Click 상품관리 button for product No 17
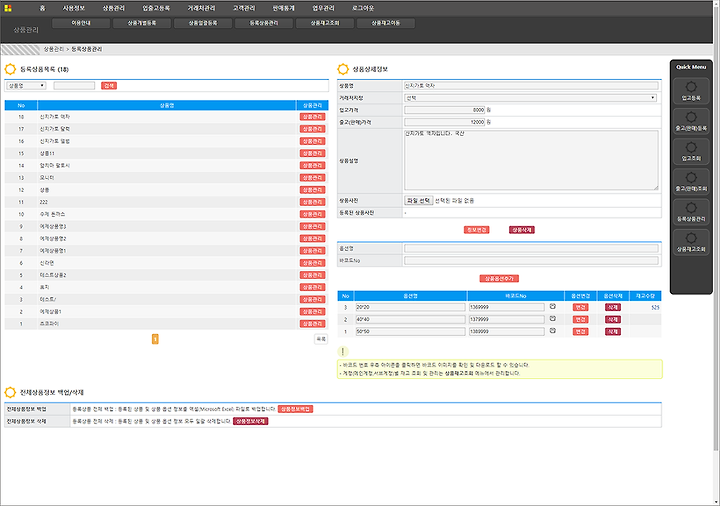 (x=312, y=129)
